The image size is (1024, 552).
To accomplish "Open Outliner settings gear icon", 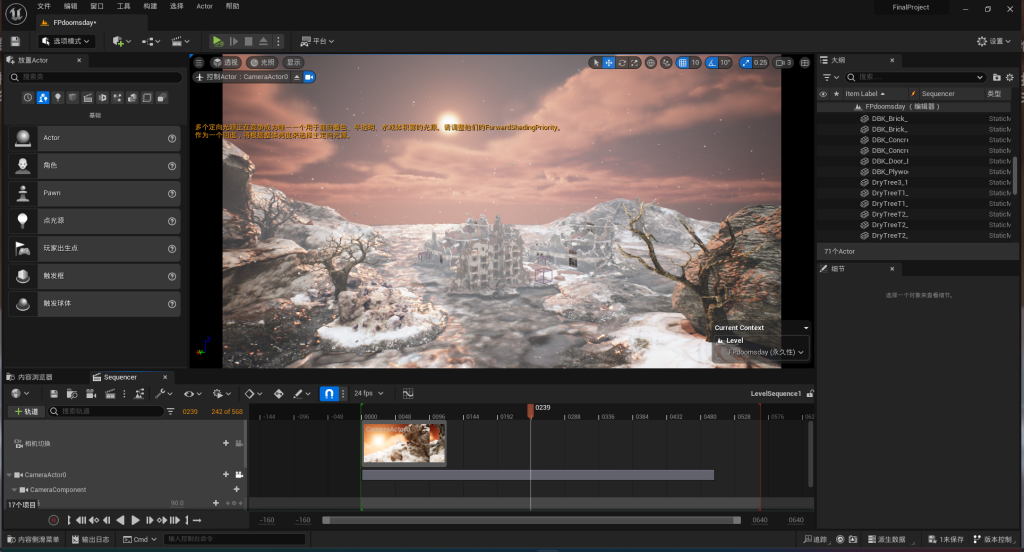I will click(1010, 77).
